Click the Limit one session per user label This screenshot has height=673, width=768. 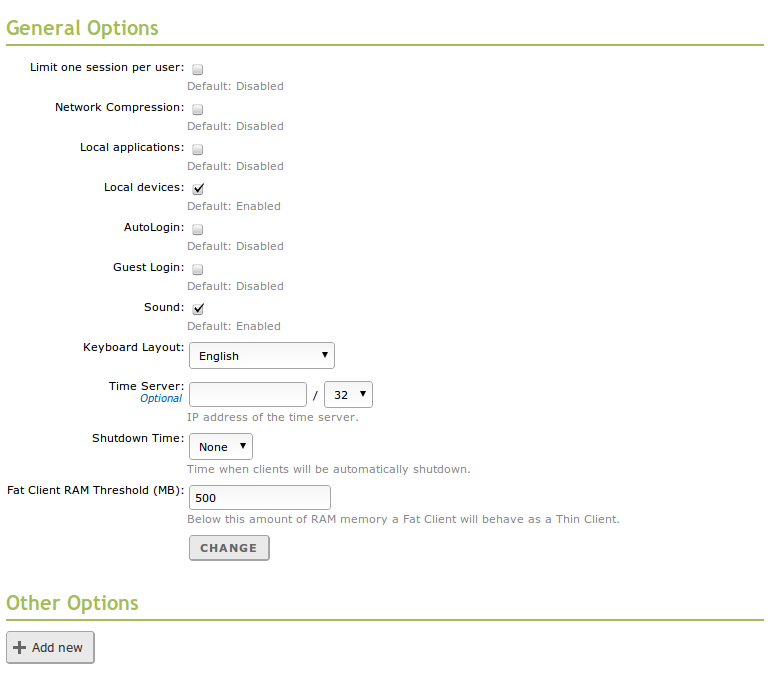107,67
